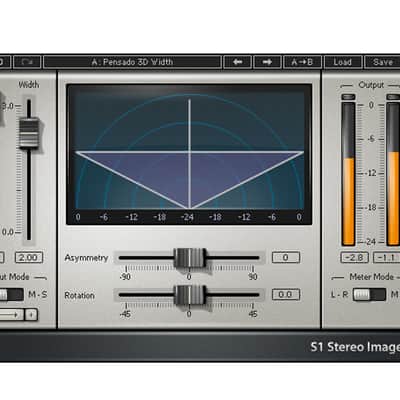Reset the left output meter clip LED
Screen dimensions: 400x400
pyautogui.click(x=348, y=97)
